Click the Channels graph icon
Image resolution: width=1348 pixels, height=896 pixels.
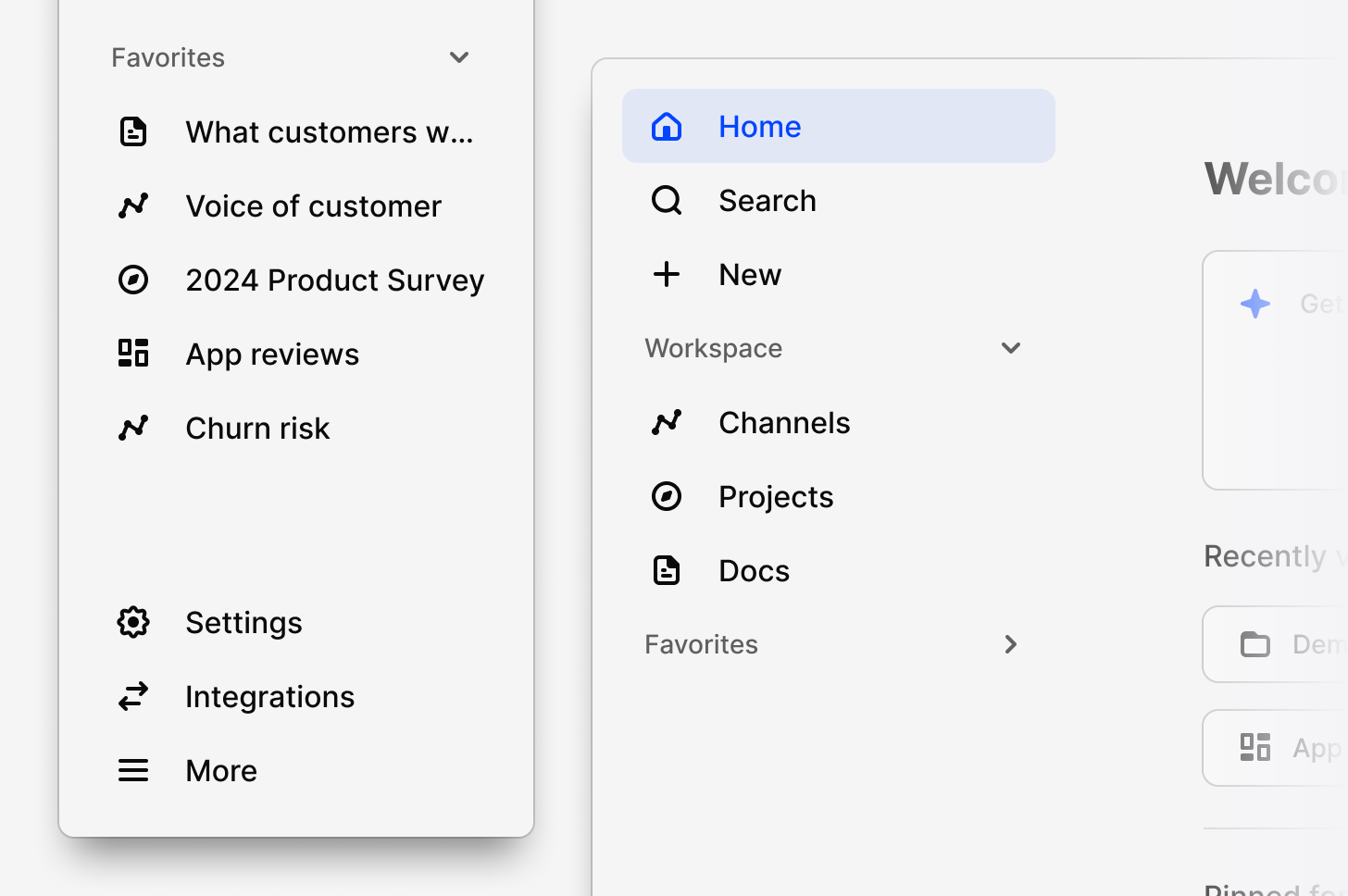[x=667, y=422]
